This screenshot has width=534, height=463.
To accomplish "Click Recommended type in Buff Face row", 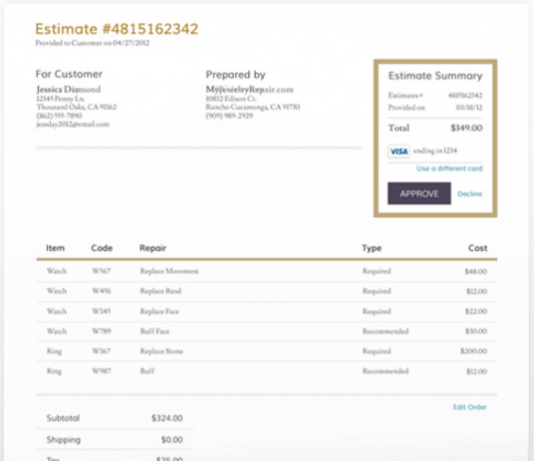I will (385, 331).
